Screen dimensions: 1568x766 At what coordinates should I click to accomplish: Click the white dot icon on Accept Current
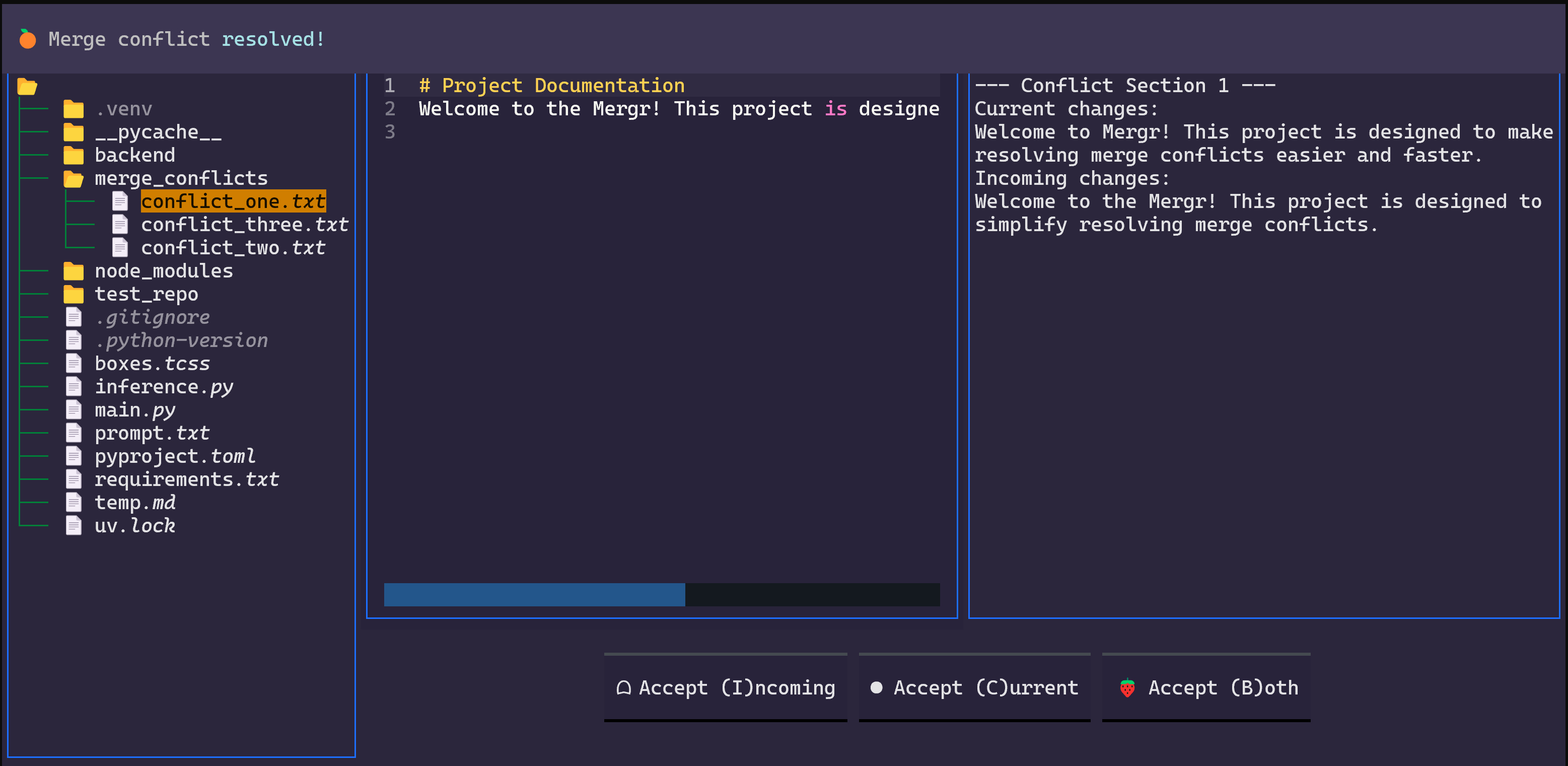[x=876, y=687]
